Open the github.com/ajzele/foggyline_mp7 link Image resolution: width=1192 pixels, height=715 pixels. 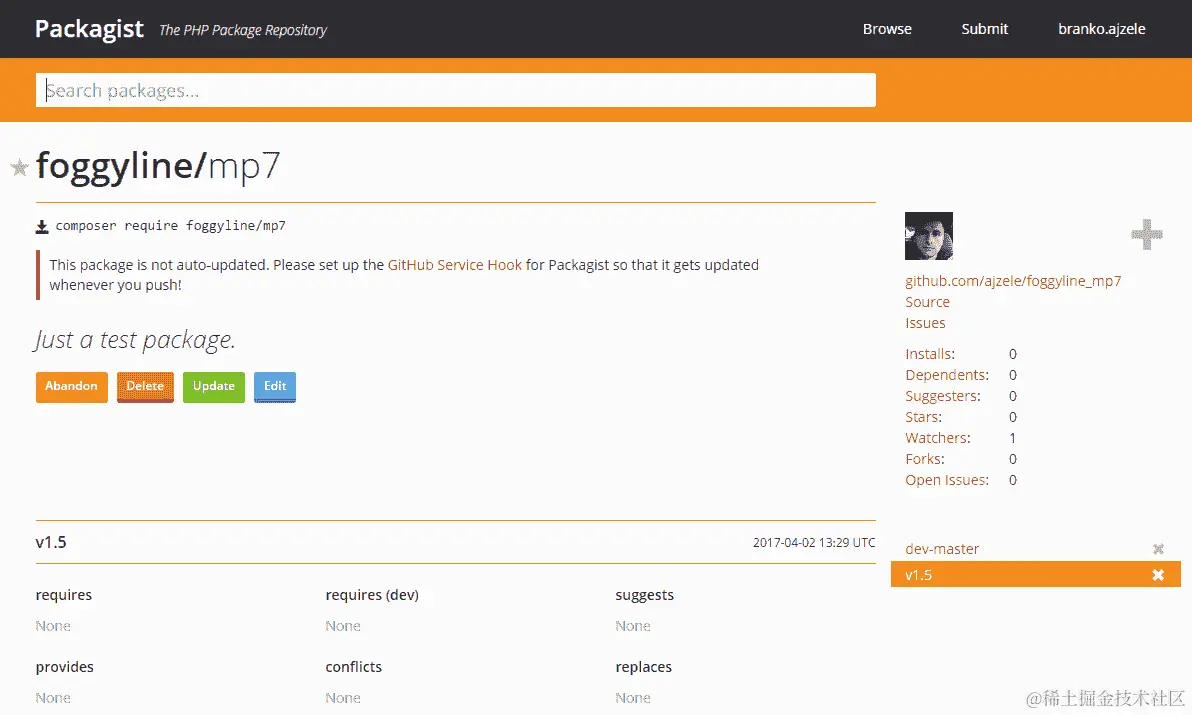[x=1013, y=281]
